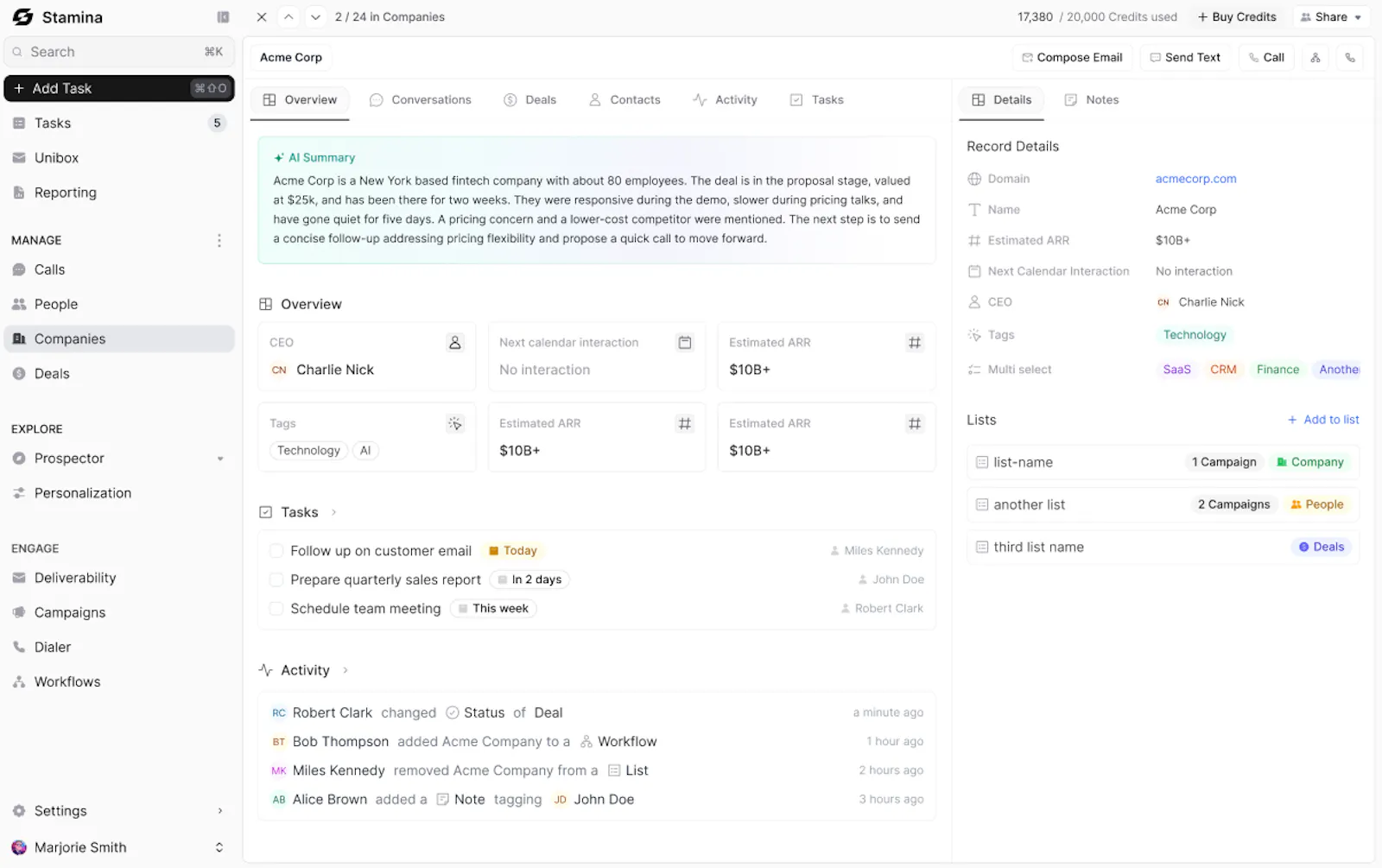Switch to the Notes tab

[1092, 100]
